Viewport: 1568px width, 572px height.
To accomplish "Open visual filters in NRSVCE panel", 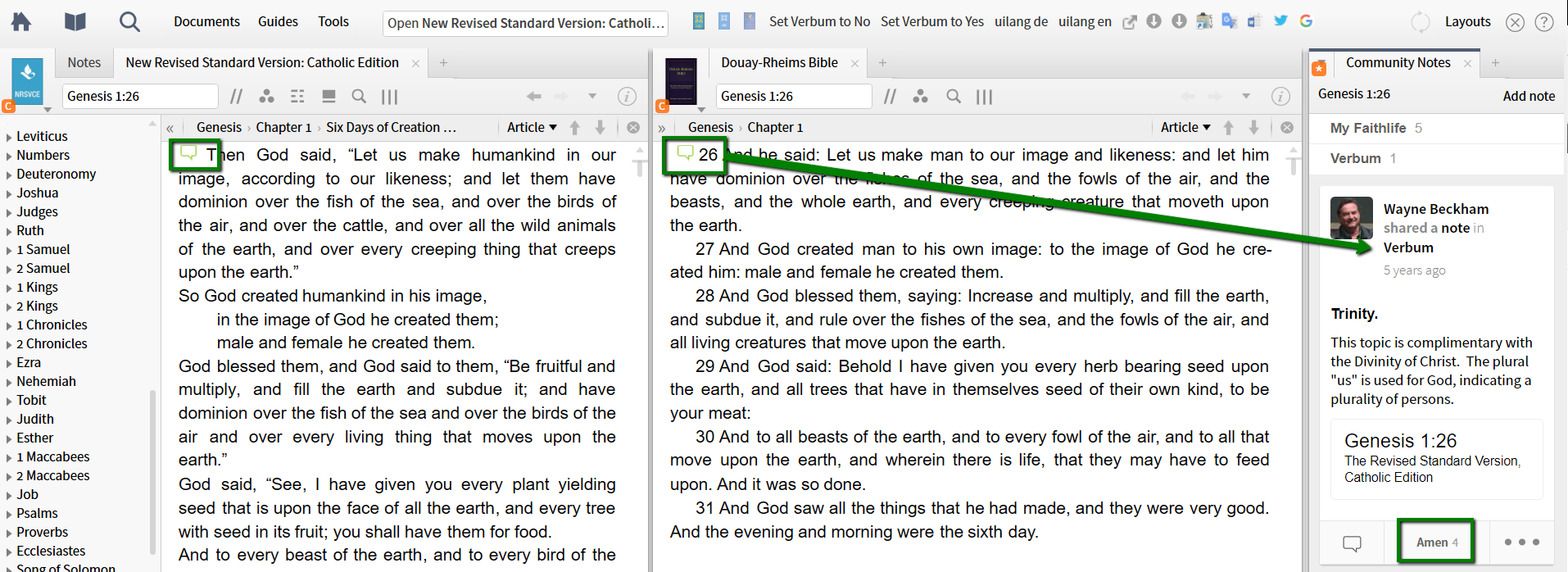I will click(x=266, y=97).
